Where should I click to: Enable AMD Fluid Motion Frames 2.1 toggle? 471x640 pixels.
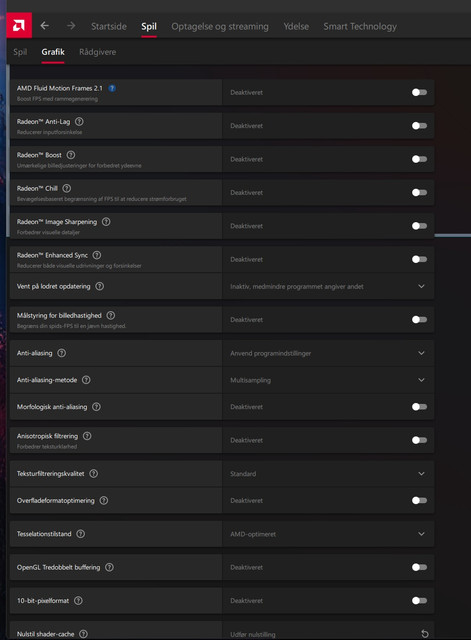(419, 92)
